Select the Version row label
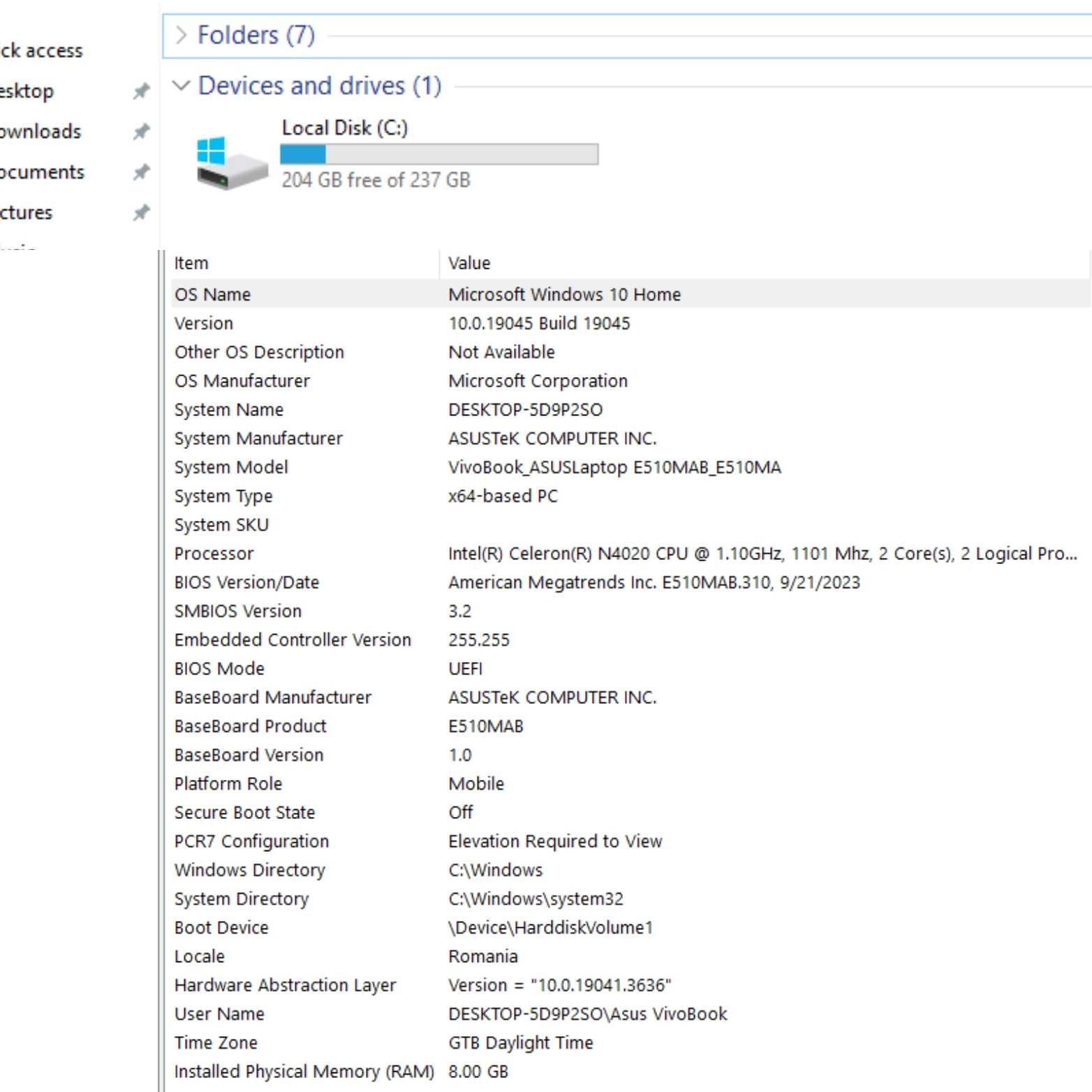The image size is (1092, 1092). tap(204, 323)
